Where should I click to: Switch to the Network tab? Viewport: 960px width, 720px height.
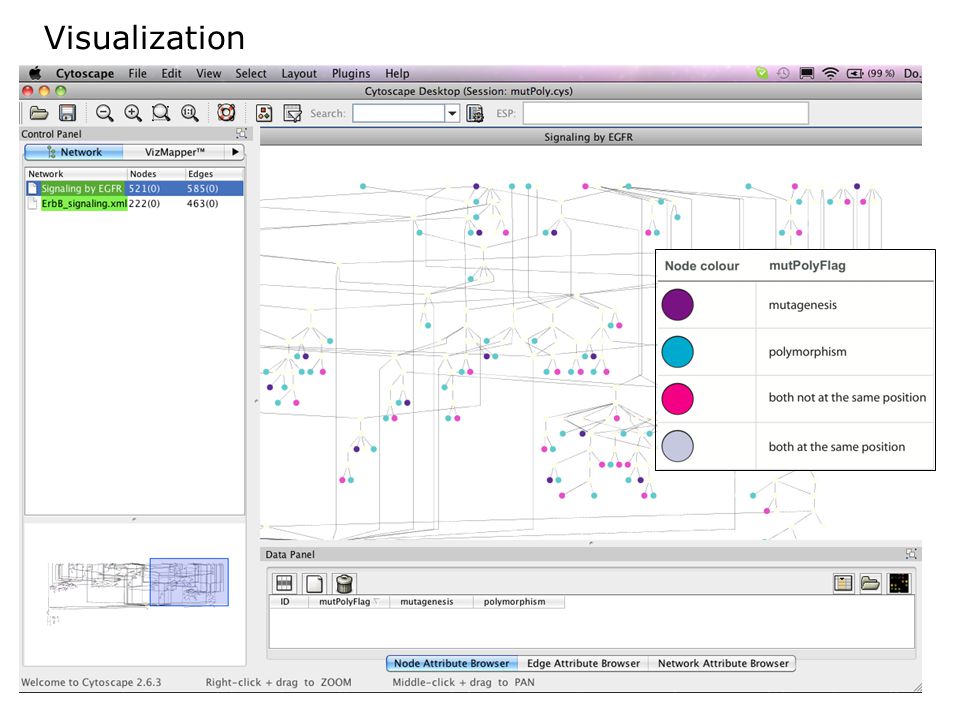pos(73,152)
